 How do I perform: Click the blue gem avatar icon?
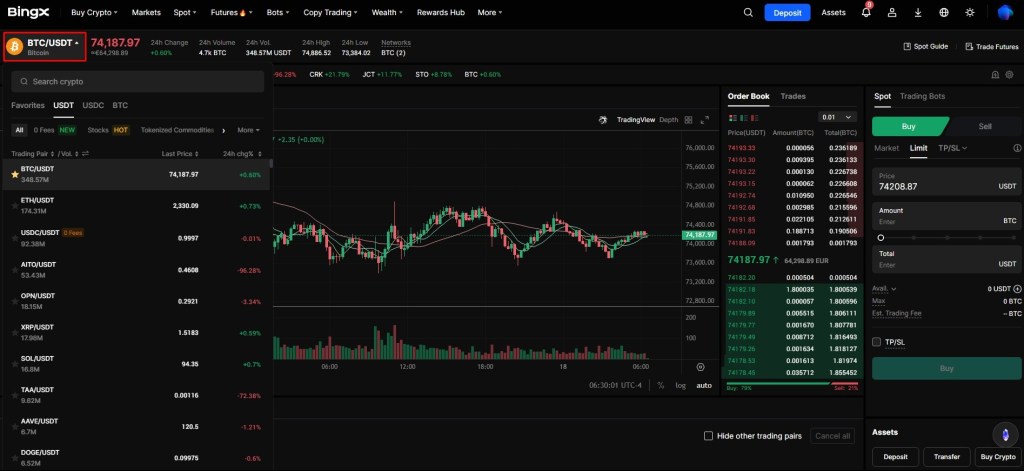pyautogui.click(x=1004, y=12)
